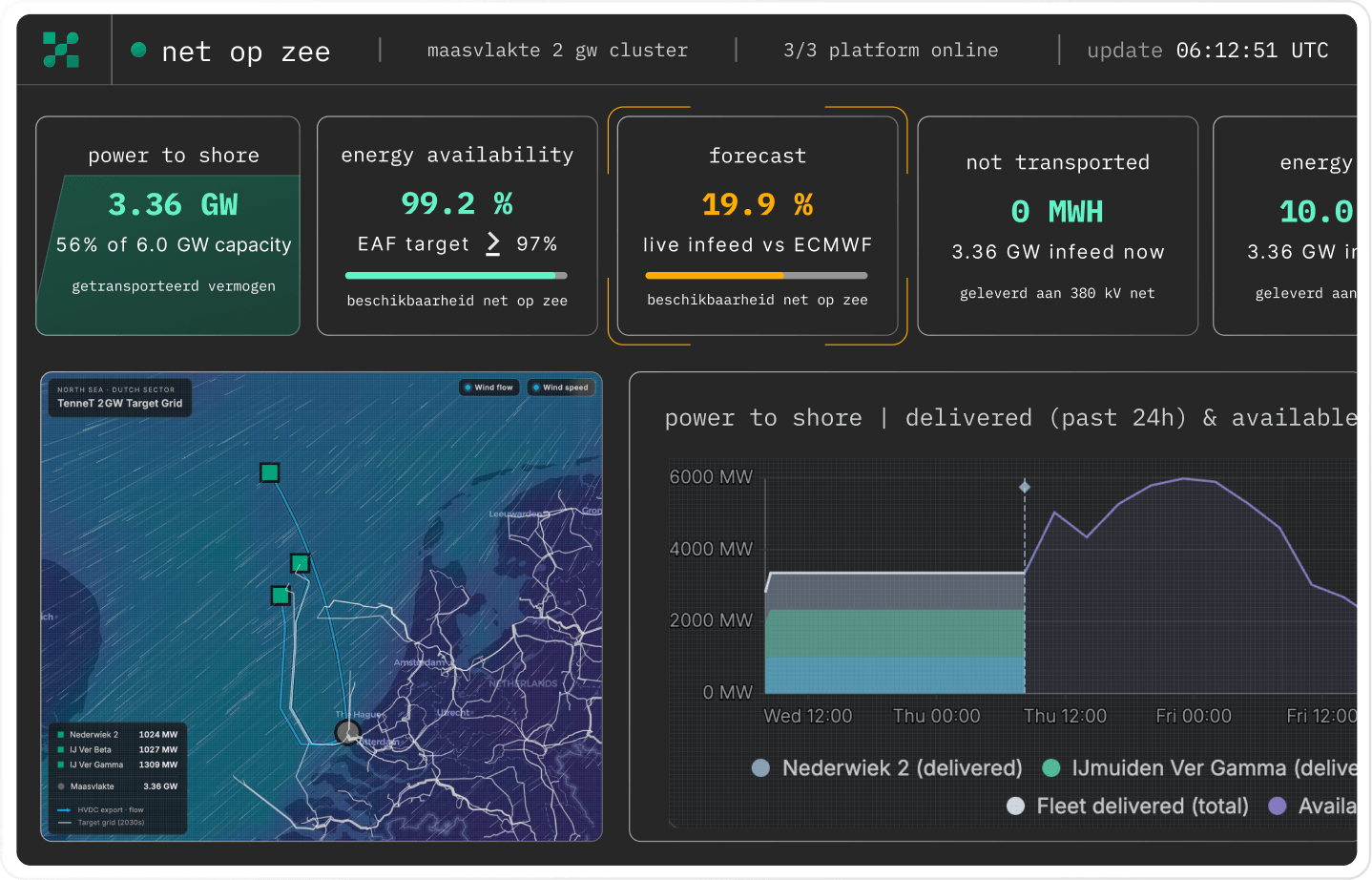Viewport: 1372px width, 880px height.
Task: Open the not transported 0 MWH card
Action: coord(1057,226)
